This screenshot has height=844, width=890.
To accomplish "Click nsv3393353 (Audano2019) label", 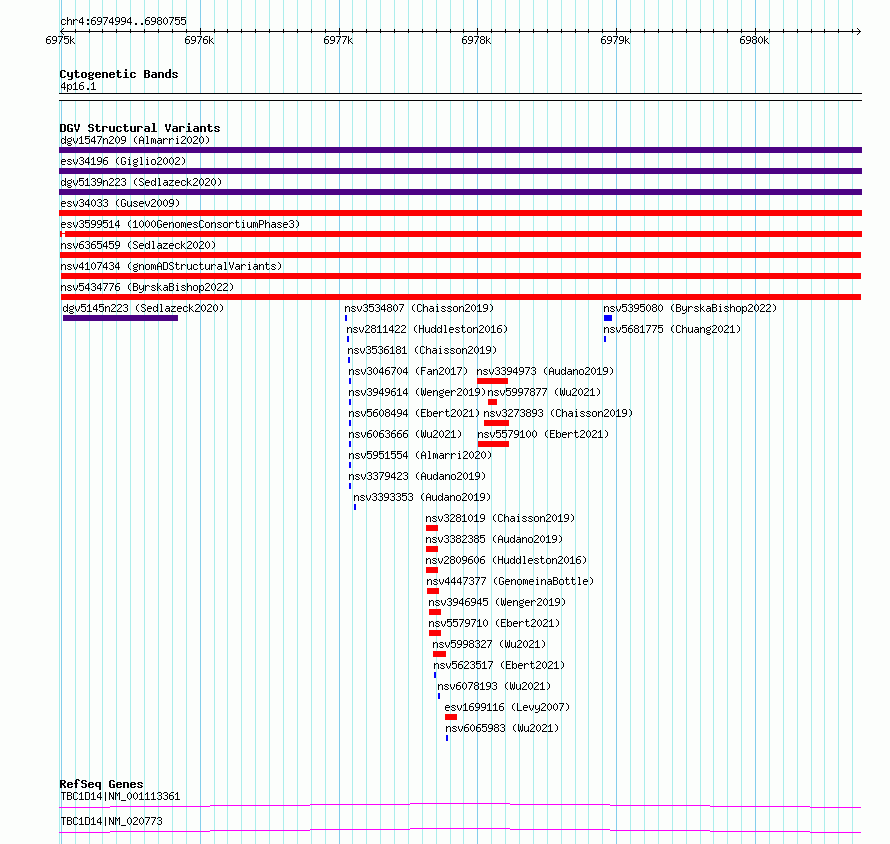I will click(x=422, y=497).
